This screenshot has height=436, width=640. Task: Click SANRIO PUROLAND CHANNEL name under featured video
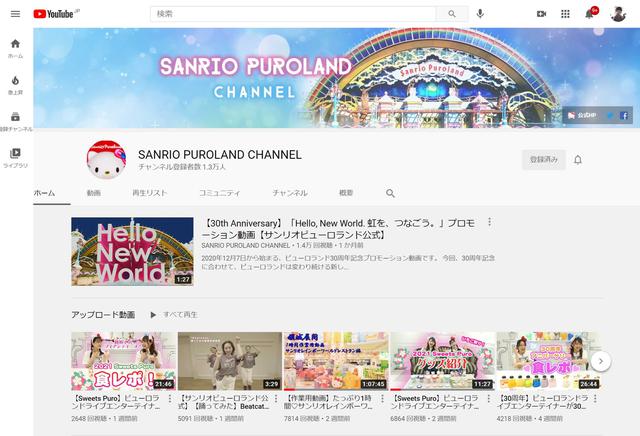pyautogui.click(x=246, y=245)
